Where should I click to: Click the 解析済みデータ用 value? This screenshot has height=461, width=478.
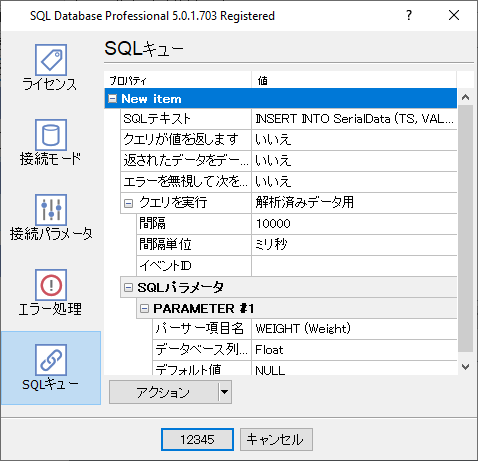pos(354,203)
